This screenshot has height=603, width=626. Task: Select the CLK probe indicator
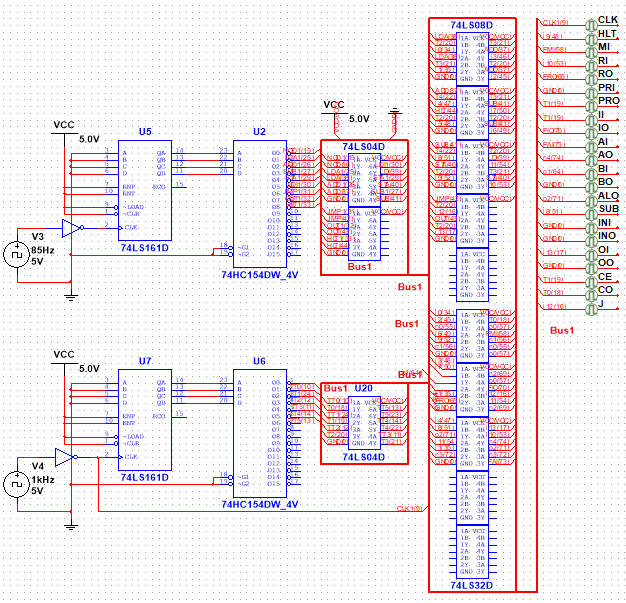pos(591,26)
